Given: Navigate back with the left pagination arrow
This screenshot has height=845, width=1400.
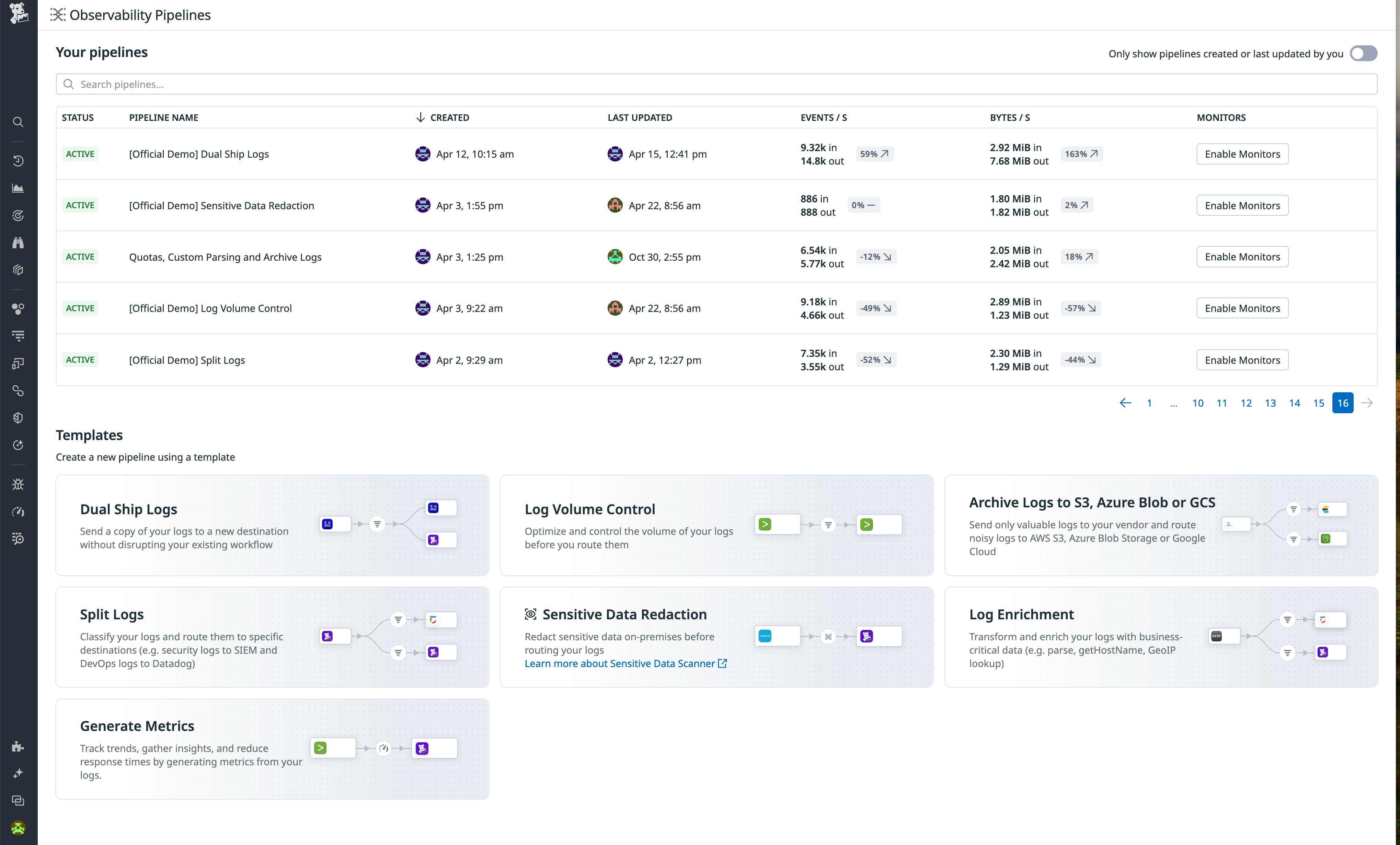Looking at the screenshot, I should coord(1125,403).
